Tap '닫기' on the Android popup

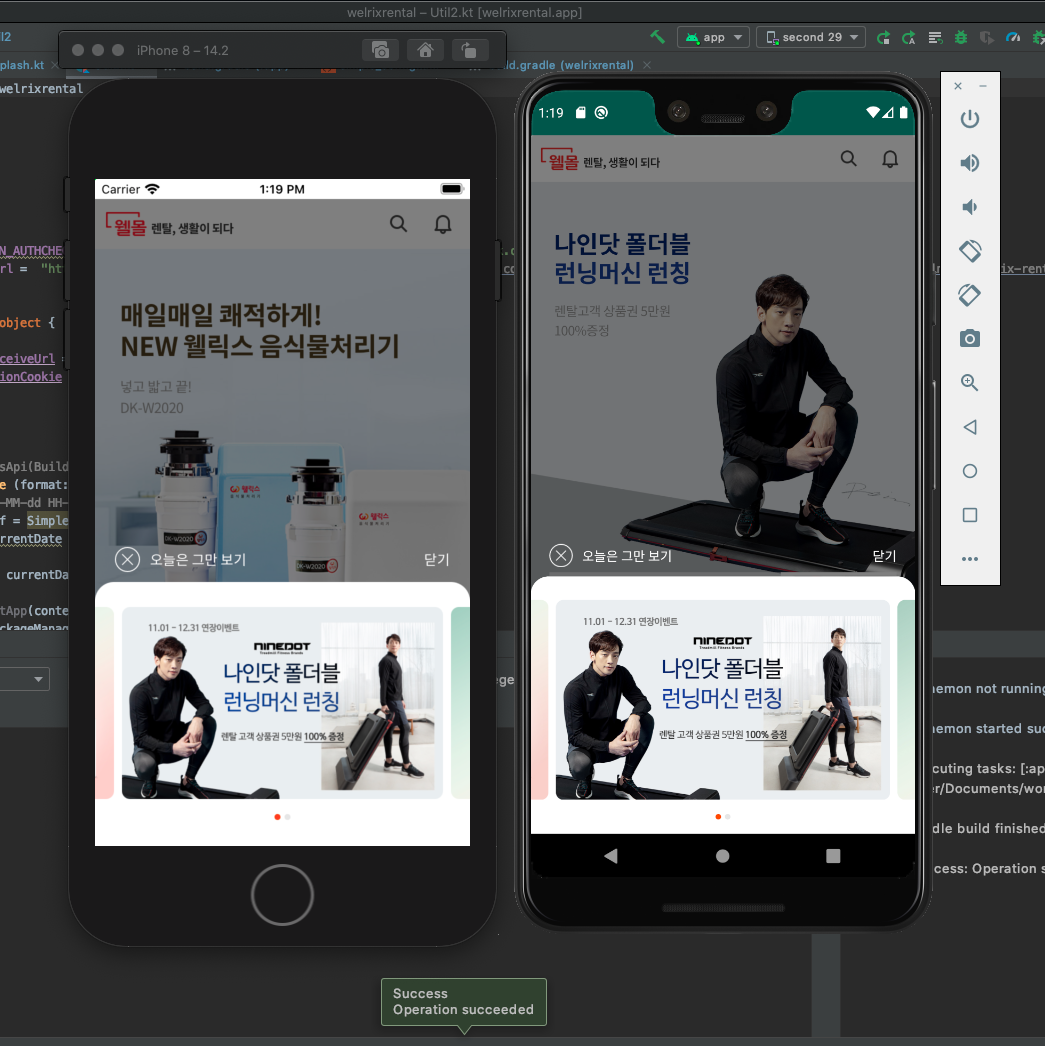click(x=884, y=556)
